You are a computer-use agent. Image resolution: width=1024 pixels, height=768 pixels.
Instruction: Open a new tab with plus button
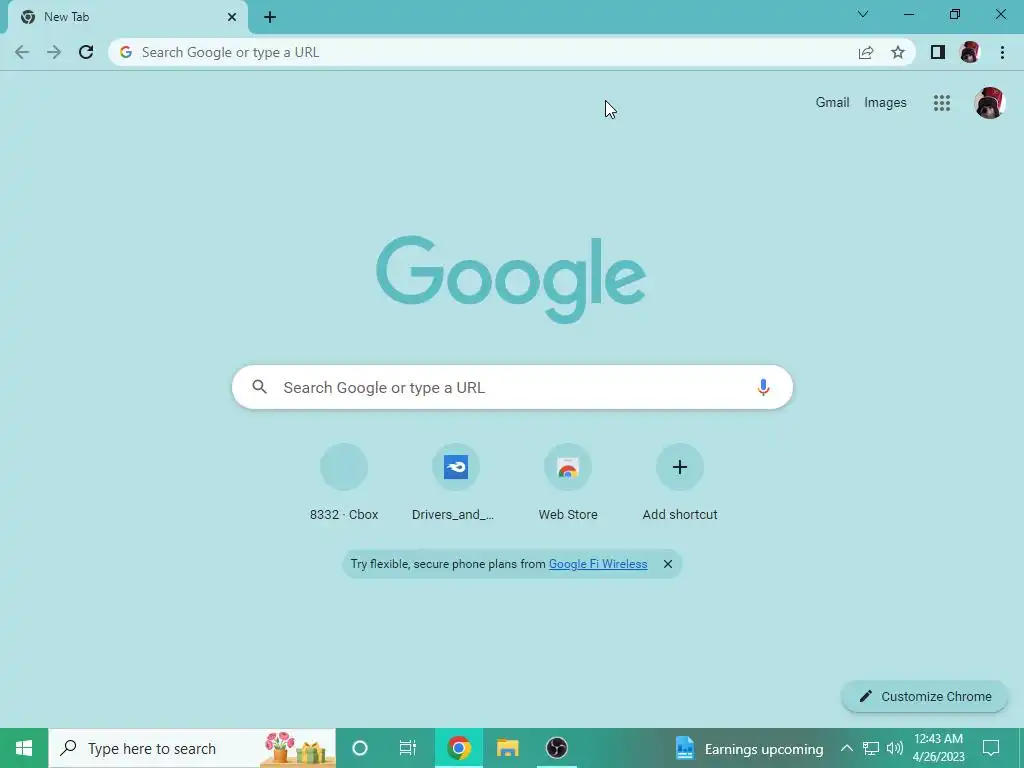coord(270,17)
